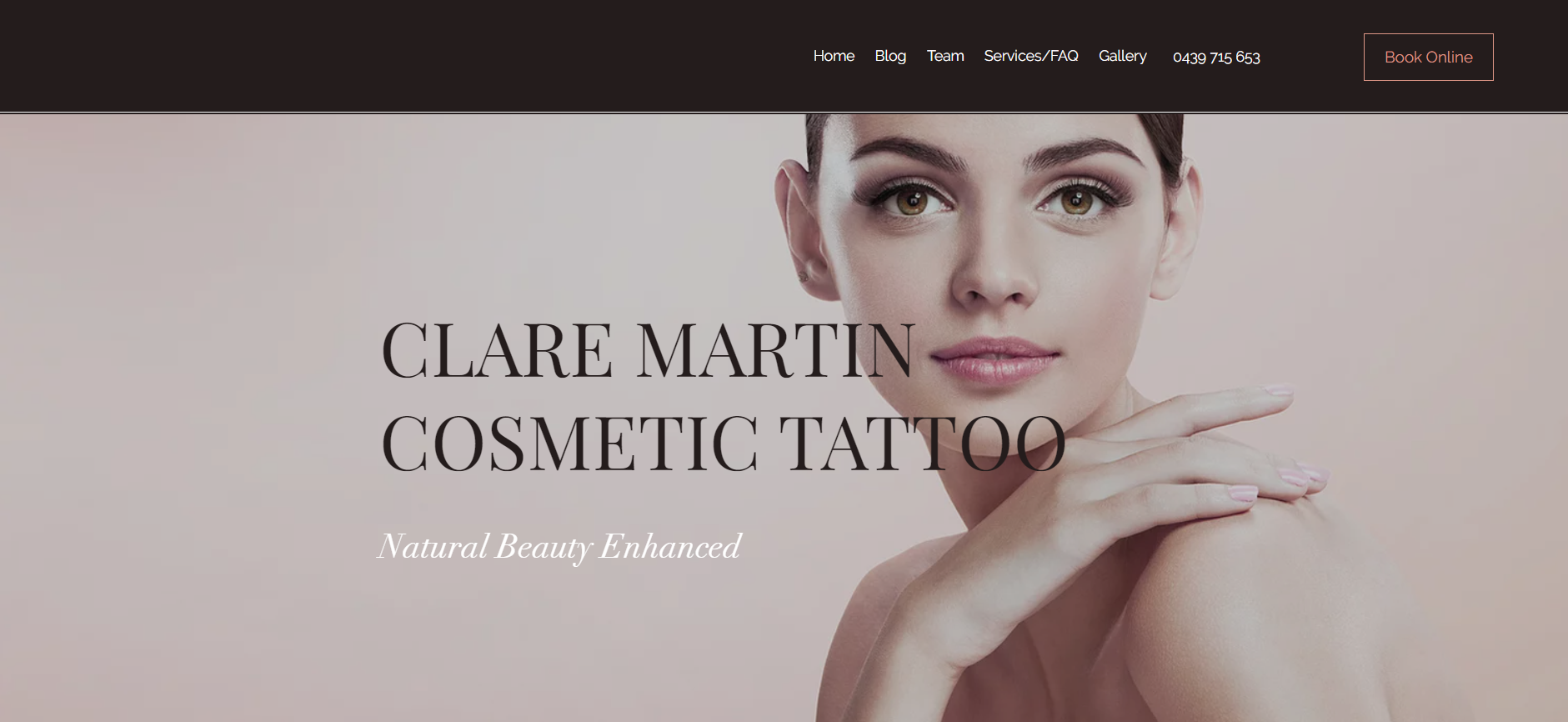Call the 0439 715 653 phone link
Viewport: 1568px width, 722px height.
[1216, 57]
